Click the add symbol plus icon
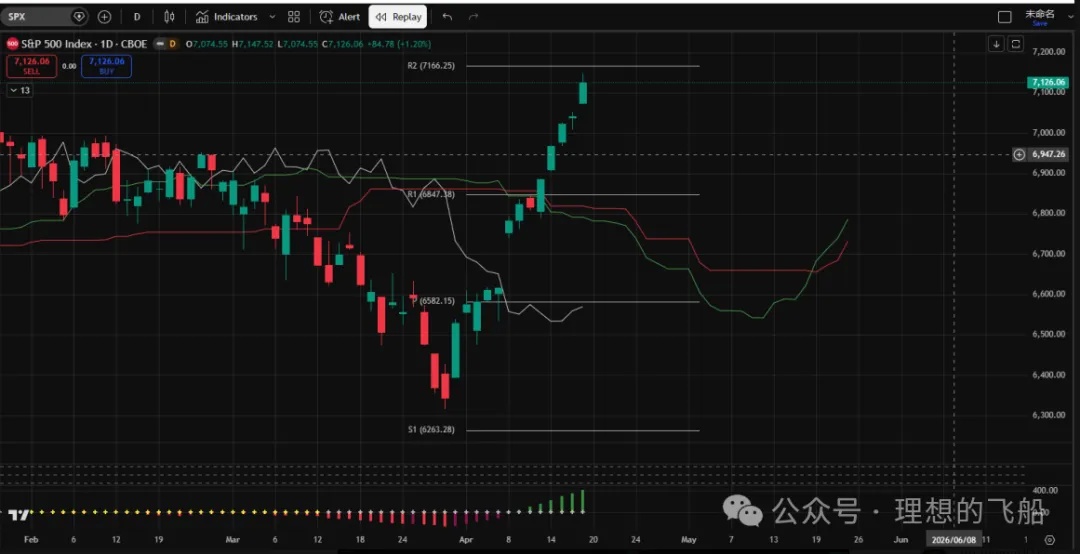Screen dimensions: 1080x554 (x=104, y=17)
